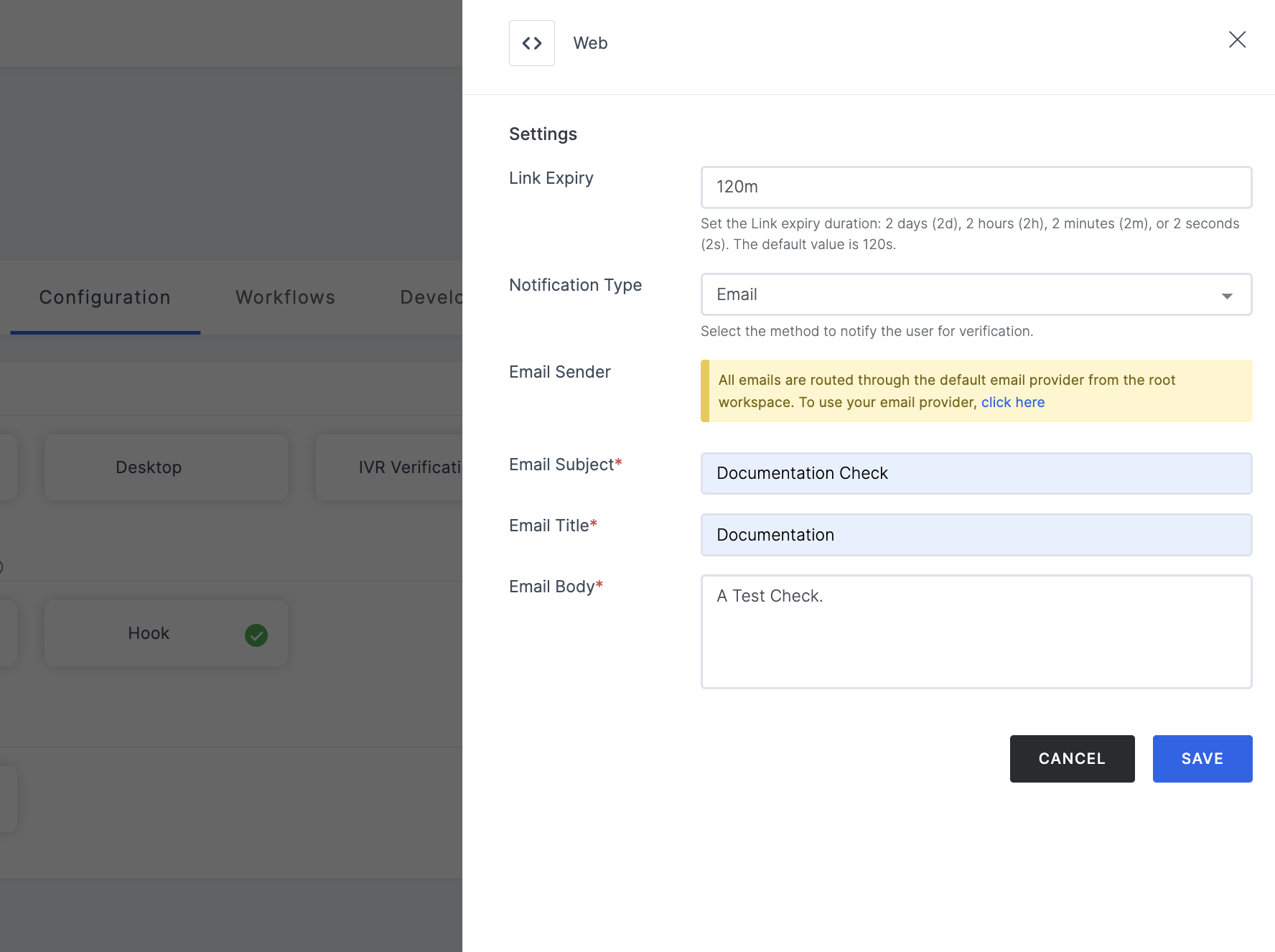Open the Developer tab behind the panel
This screenshot has width=1275, height=952.
coord(431,297)
